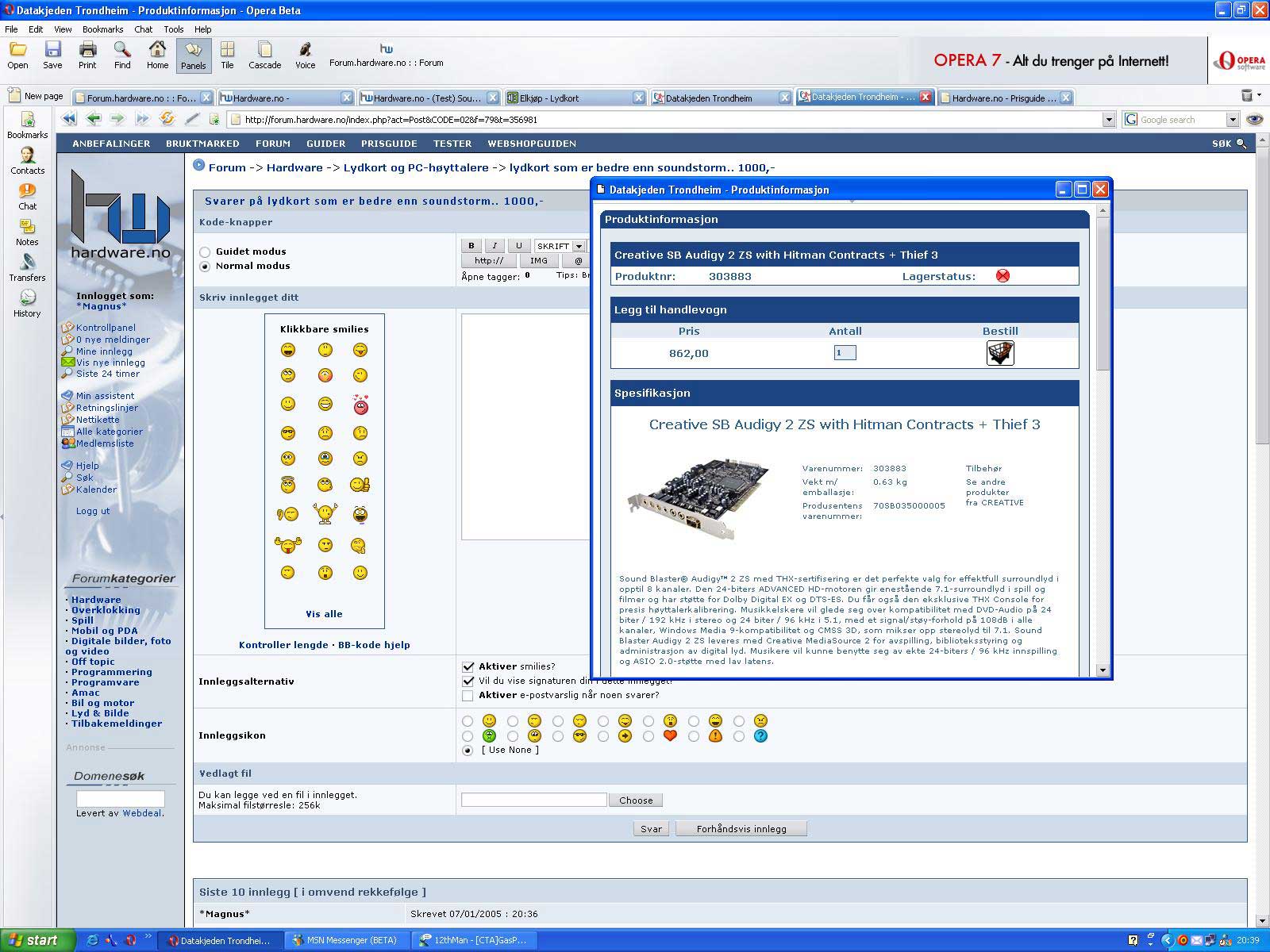Image resolution: width=1270 pixels, height=952 pixels.
Task: Open a file with the Open toolbar icon
Action: coord(17,56)
